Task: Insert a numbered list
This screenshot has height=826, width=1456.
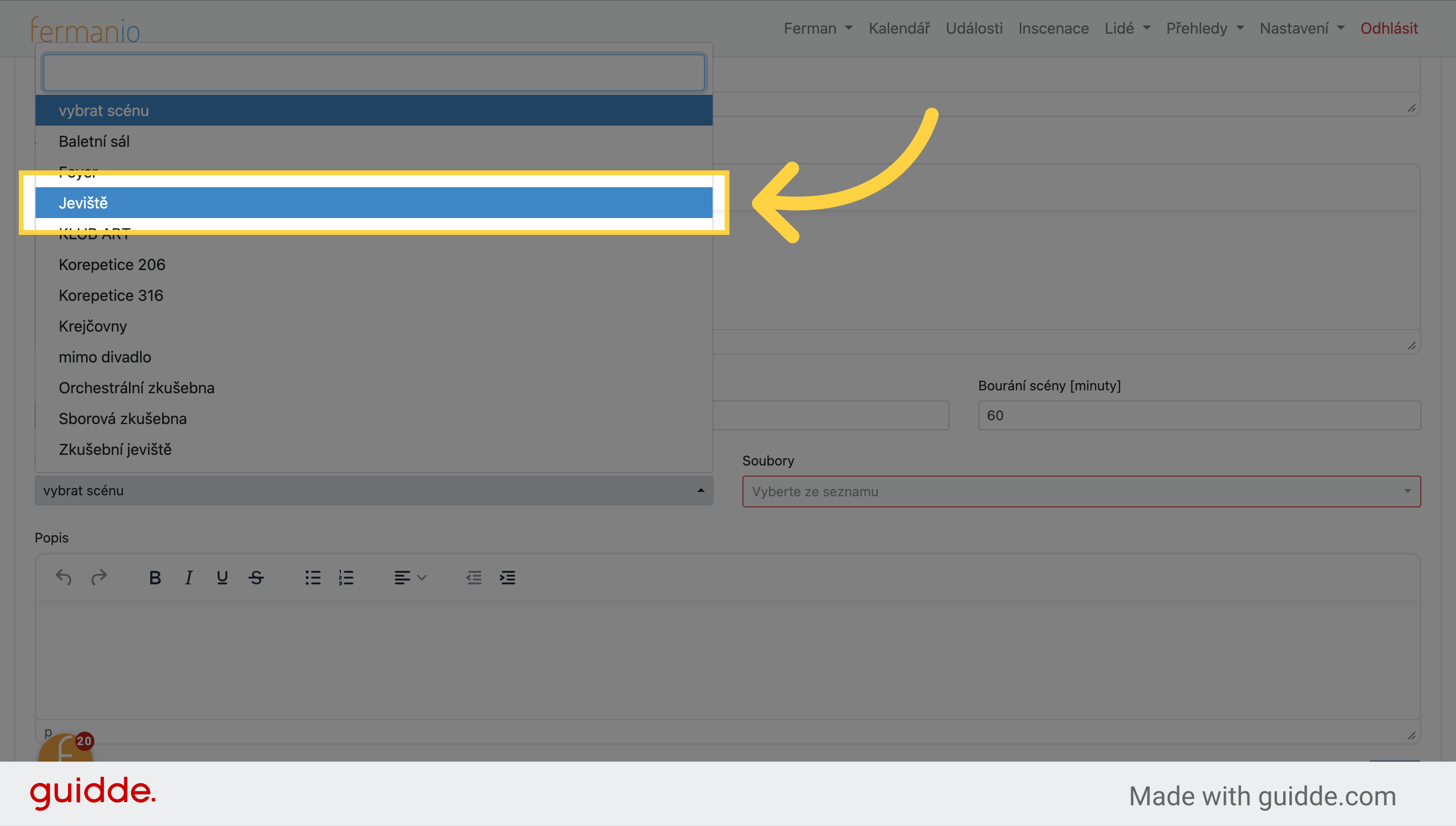Action: coord(346,578)
